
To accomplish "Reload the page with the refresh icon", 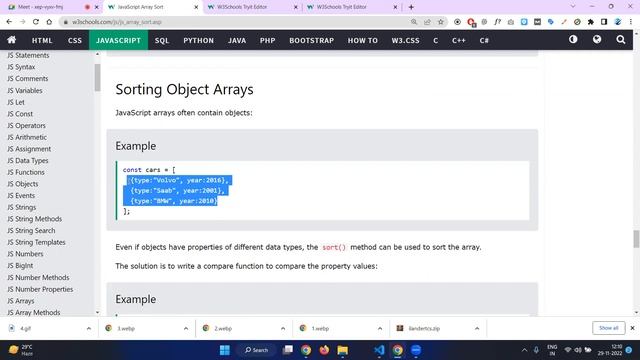I will (36, 22).
